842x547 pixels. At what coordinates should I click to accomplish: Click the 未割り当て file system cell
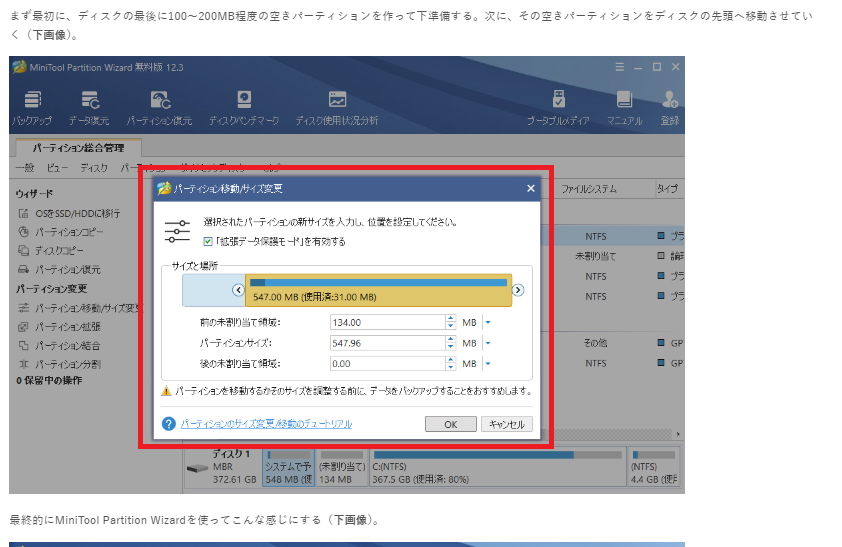596,256
